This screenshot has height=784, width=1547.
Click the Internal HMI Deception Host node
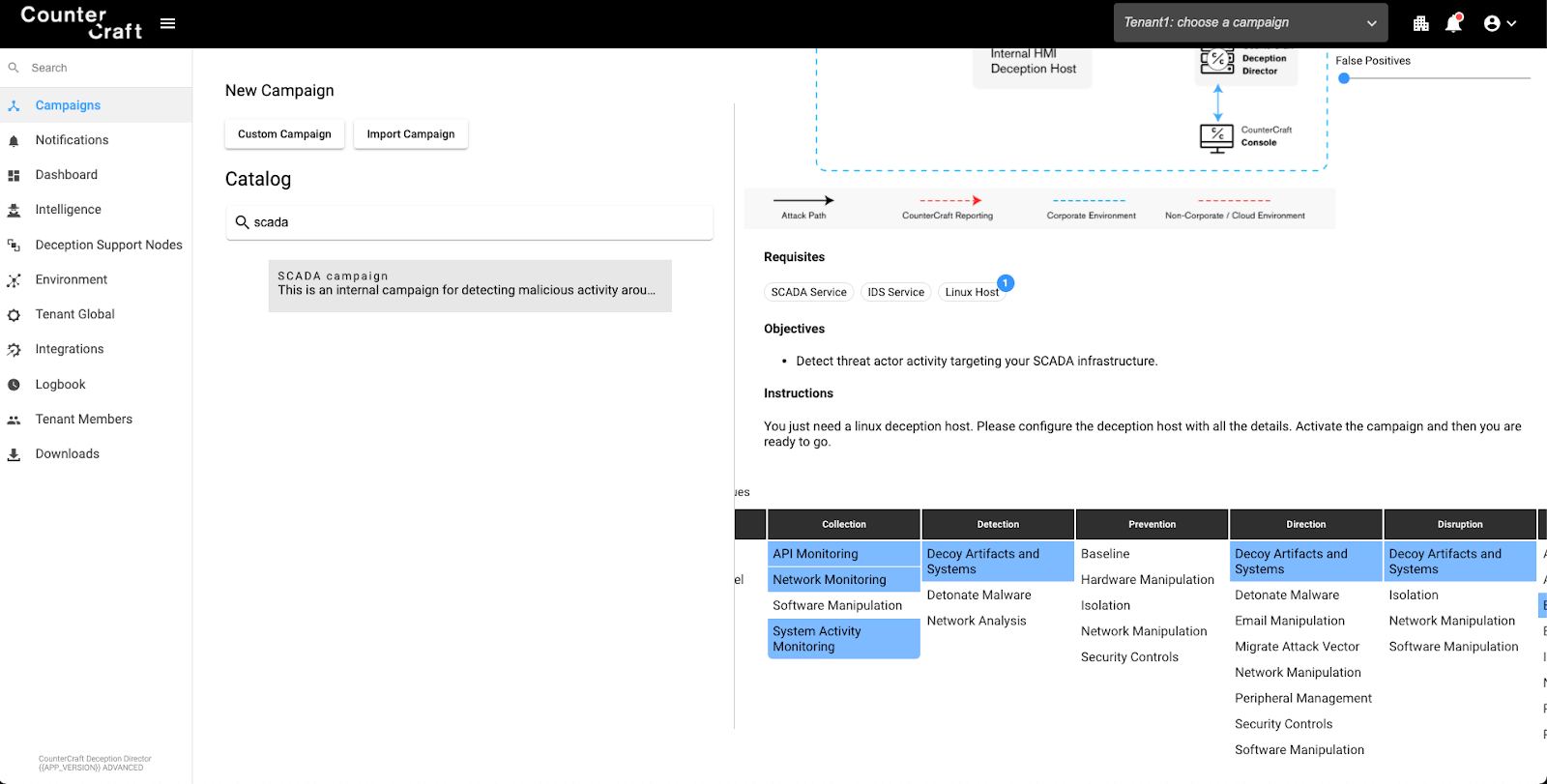tap(1033, 66)
